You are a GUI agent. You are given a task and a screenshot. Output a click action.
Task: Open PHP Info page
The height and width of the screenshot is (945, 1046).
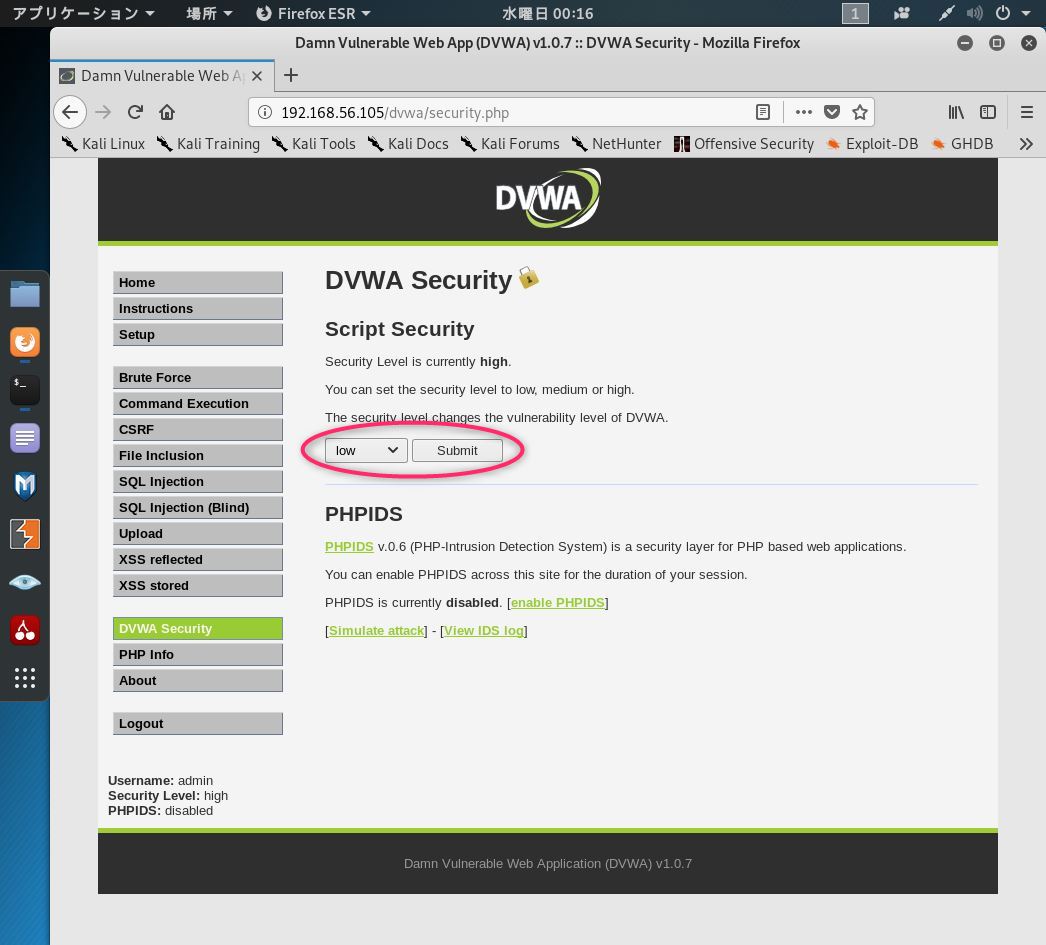[197, 654]
